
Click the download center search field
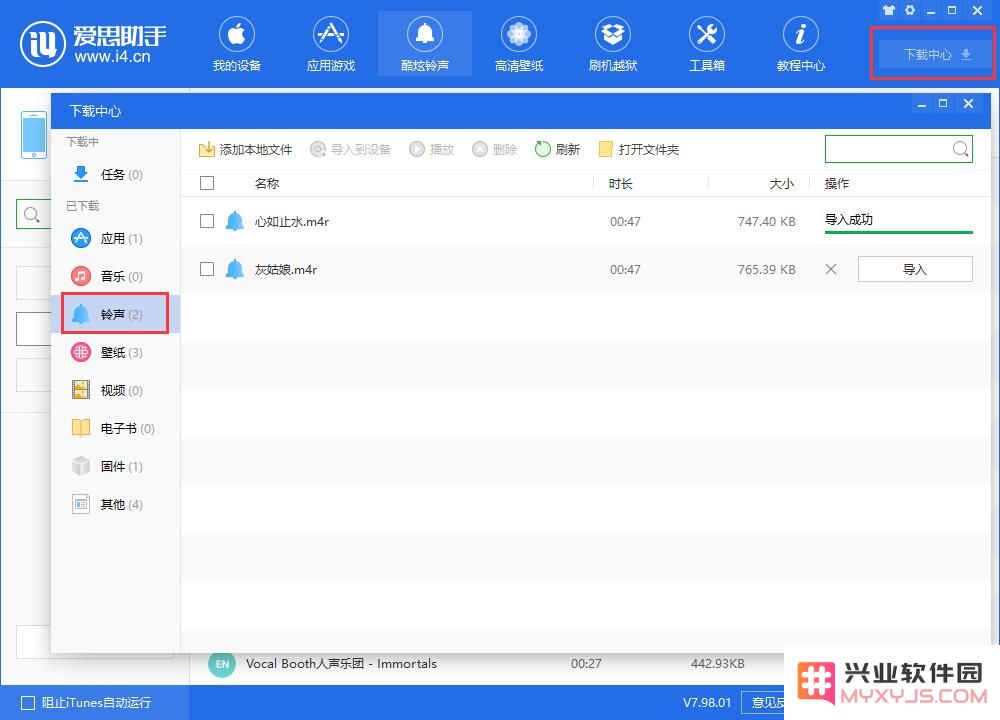pos(899,149)
